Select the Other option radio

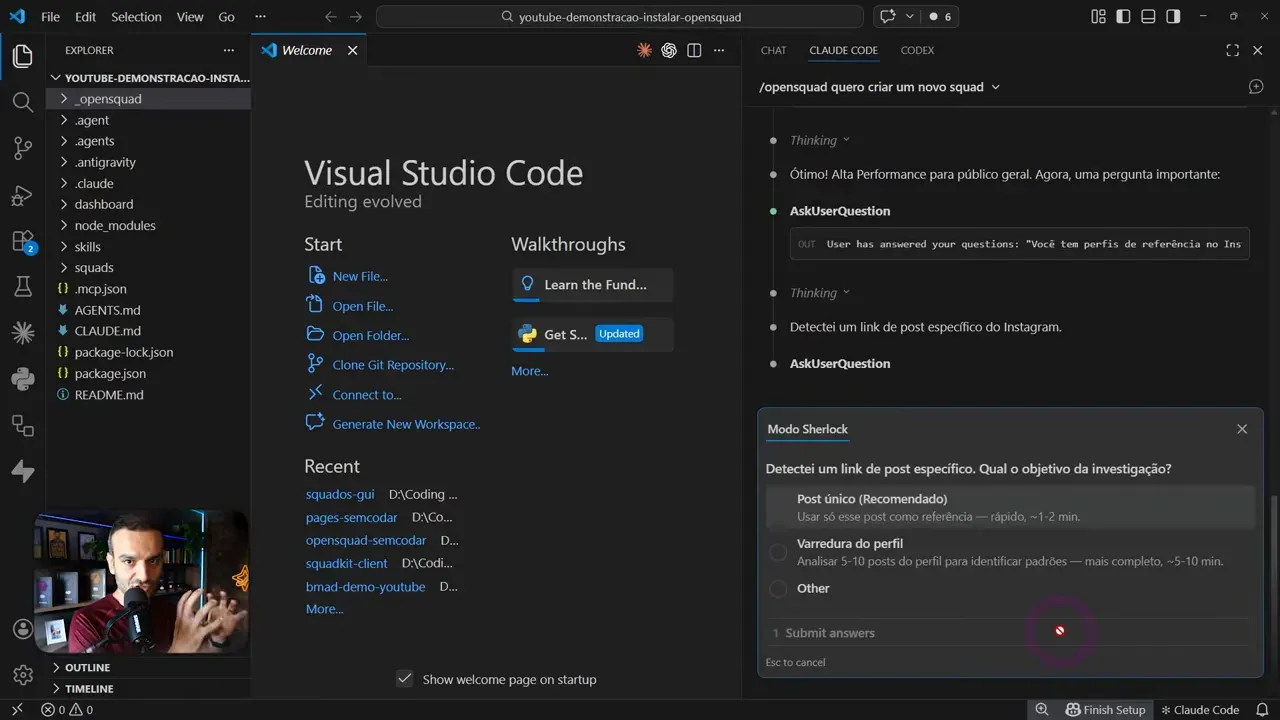pyautogui.click(x=778, y=589)
